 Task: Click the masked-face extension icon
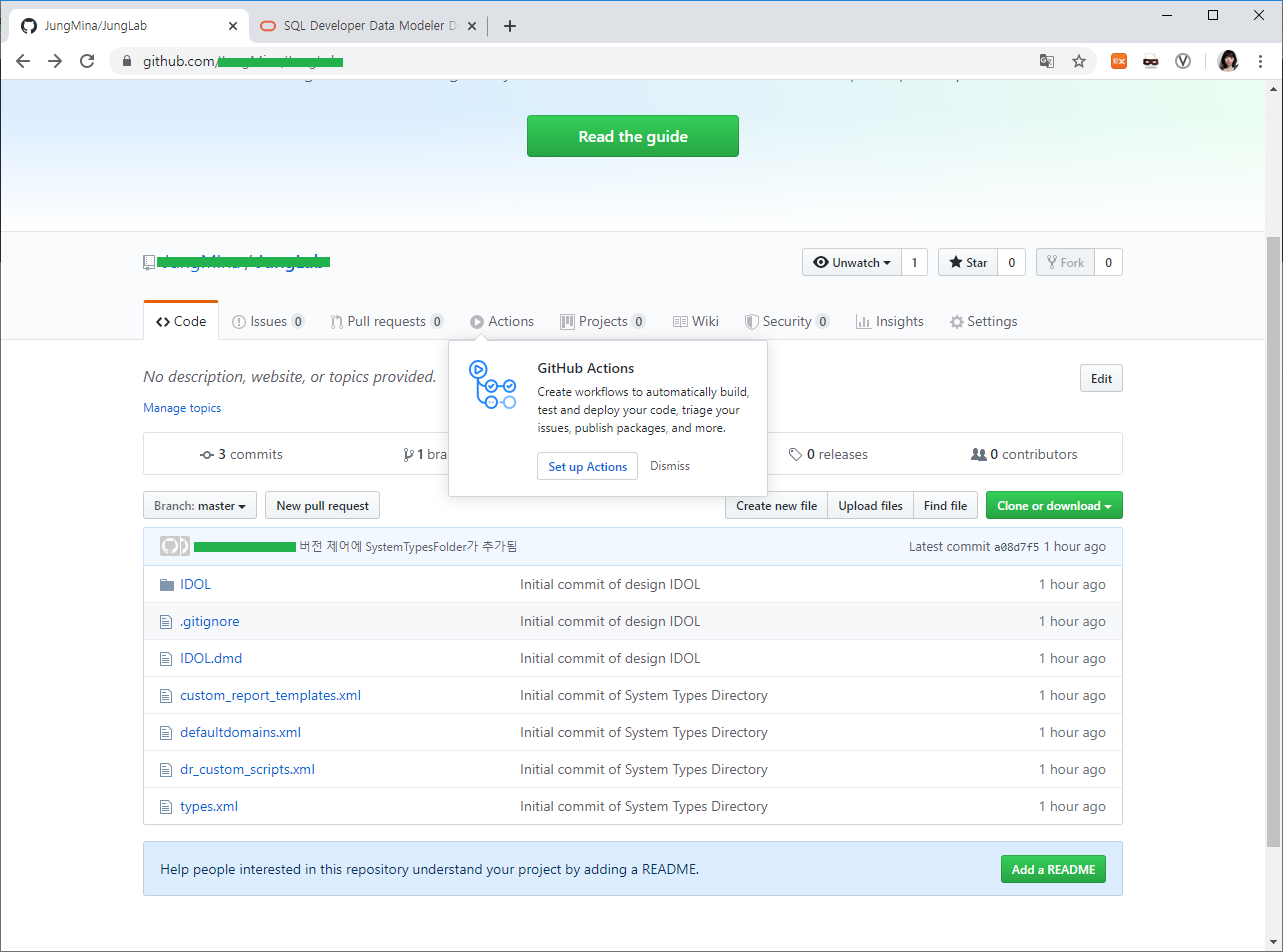[1151, 61]
